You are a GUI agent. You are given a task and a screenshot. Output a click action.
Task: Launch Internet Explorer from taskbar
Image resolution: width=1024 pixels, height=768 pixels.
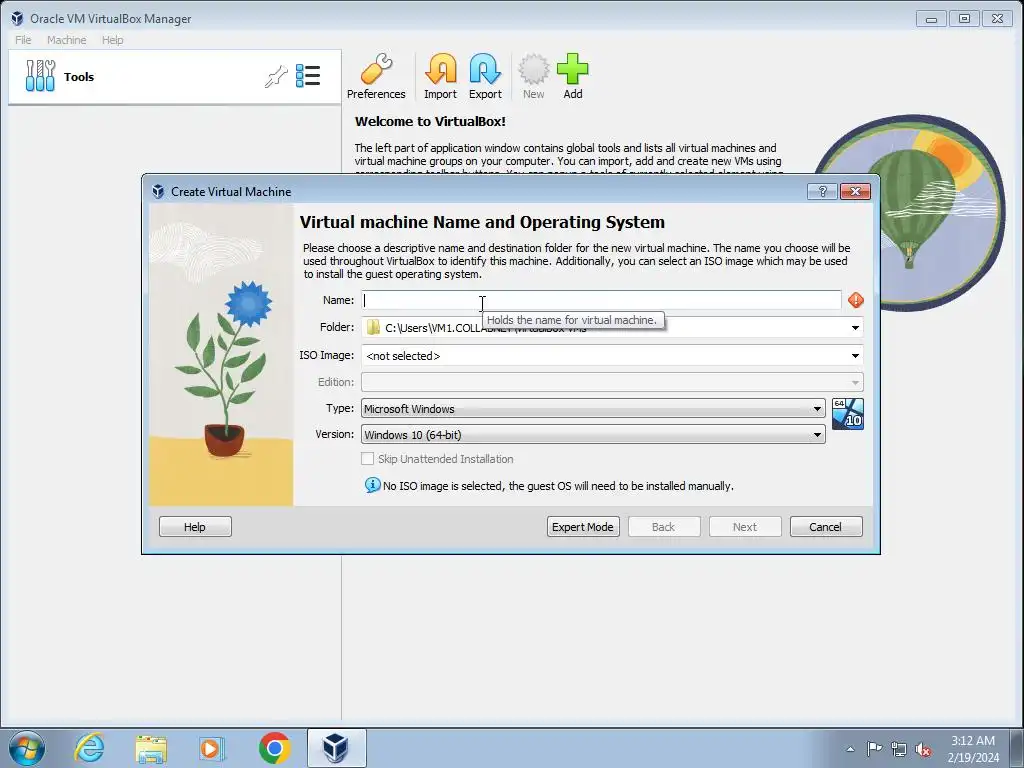(89, 748)
